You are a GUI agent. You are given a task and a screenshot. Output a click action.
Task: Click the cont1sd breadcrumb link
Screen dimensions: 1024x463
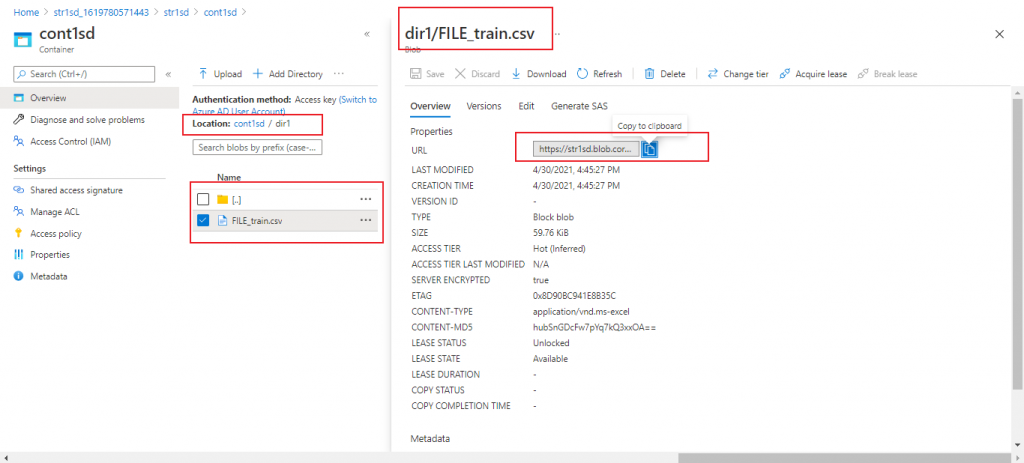(x=221, y=12)
